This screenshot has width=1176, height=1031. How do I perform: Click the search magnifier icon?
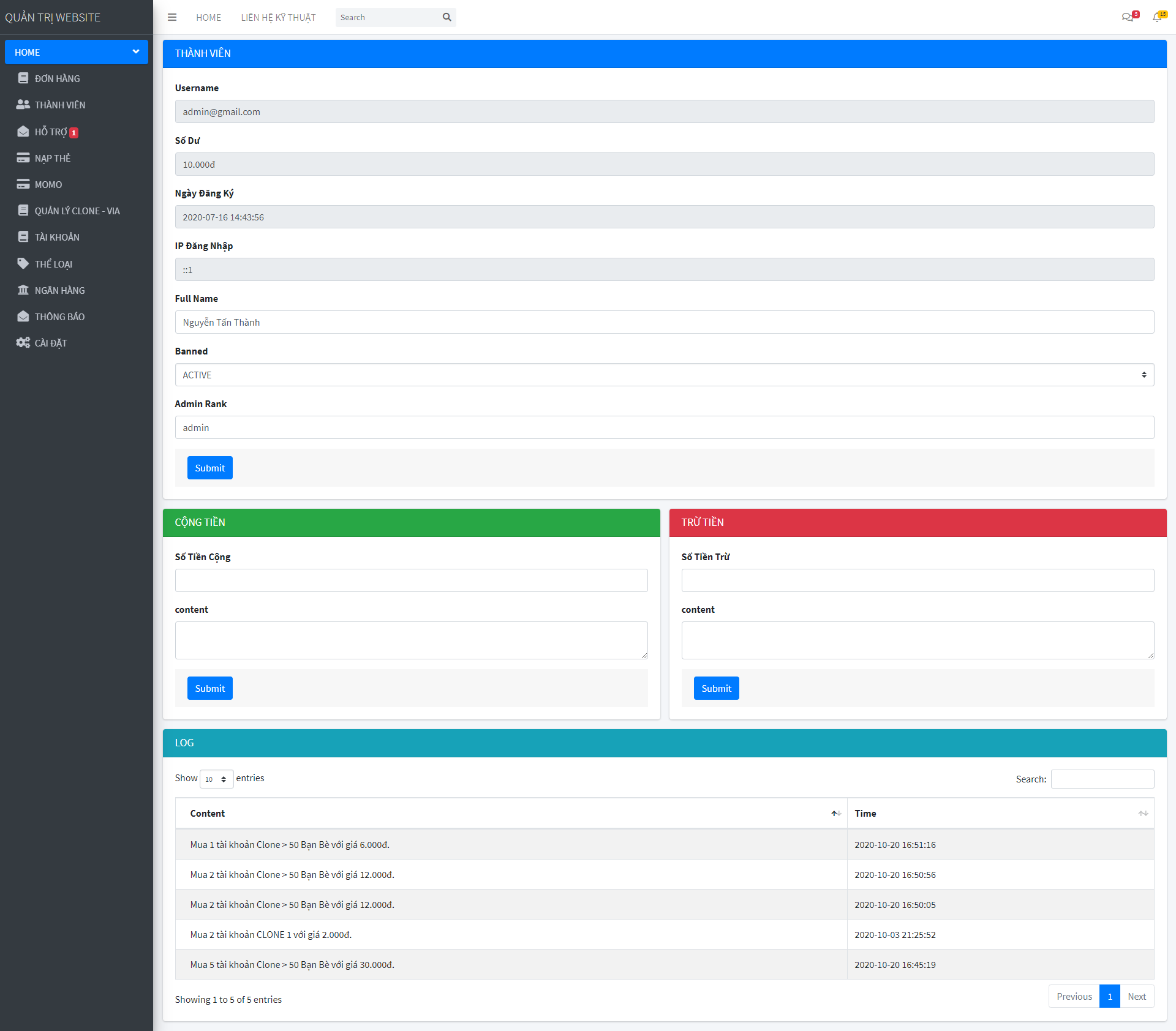447,17
